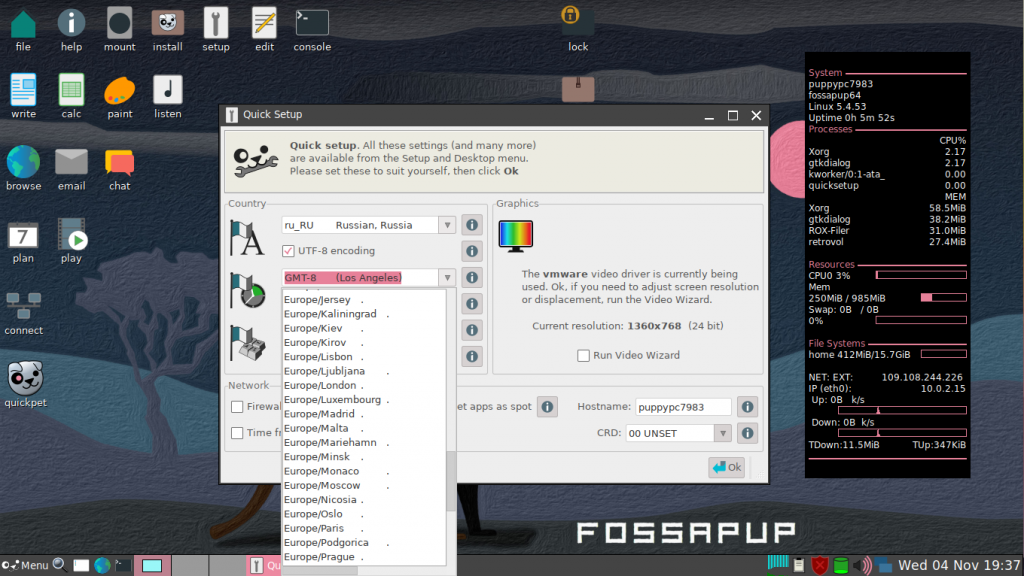The image size is (1024, 576).
Task: Launch the console terminal icon
Action: click(x=312, y=29)
